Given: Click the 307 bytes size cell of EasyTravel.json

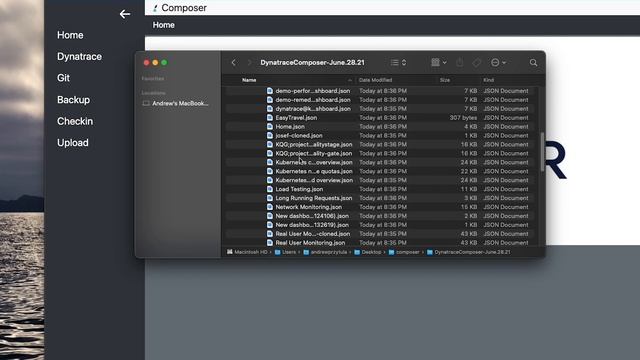Looking at the screenshot, I should coord(463,118).
